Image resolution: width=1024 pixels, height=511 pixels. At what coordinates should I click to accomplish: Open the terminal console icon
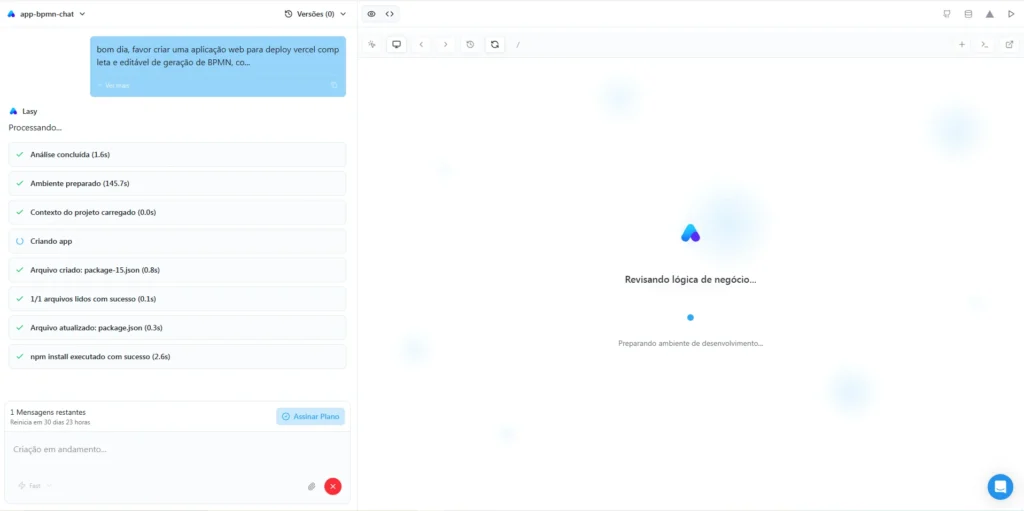point(985,44)
